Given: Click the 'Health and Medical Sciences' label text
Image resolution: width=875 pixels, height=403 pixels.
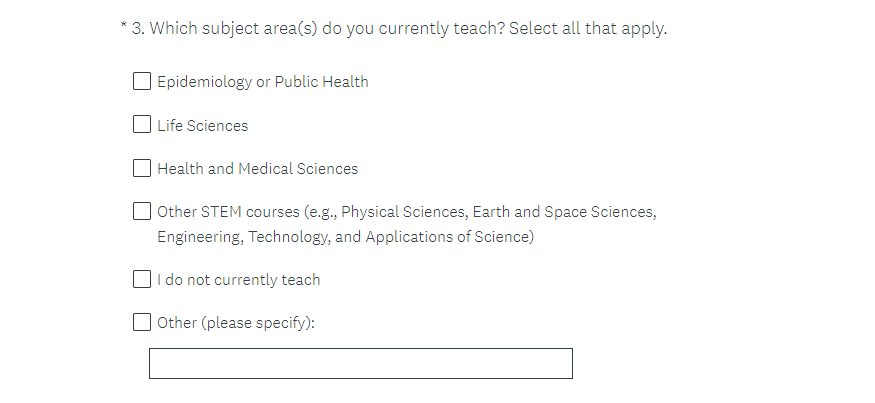Looking at the screenshot, I should [x=257, y=169].
